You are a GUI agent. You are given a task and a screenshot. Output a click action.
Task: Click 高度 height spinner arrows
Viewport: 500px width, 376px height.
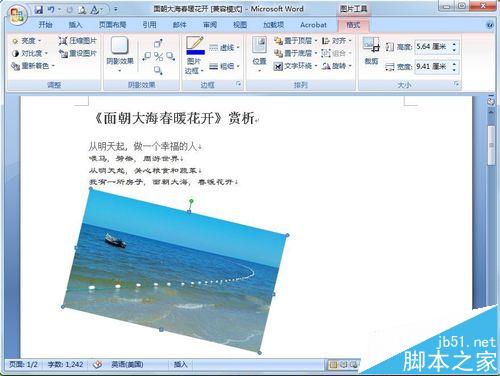coord(454,47)
